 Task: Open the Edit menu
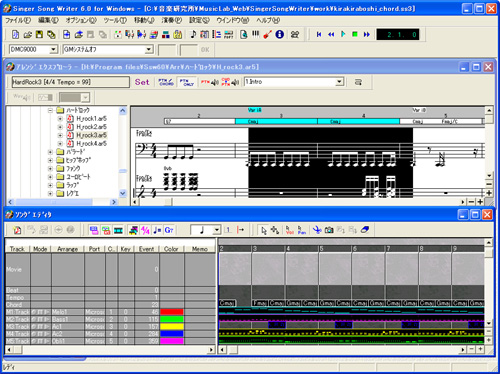click(x=48, y=20)
